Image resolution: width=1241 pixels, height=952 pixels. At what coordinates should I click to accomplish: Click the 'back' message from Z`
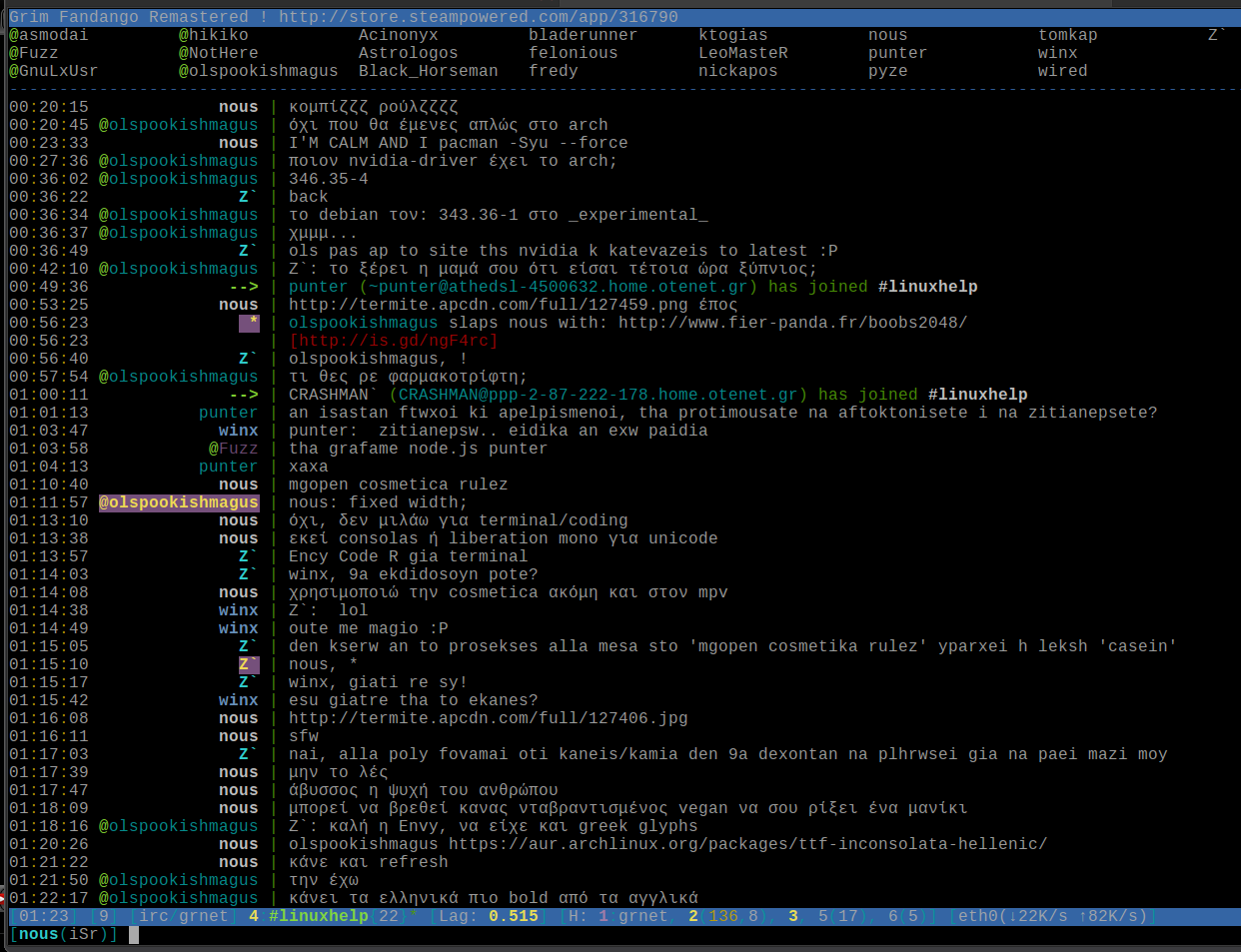[309, 197]
